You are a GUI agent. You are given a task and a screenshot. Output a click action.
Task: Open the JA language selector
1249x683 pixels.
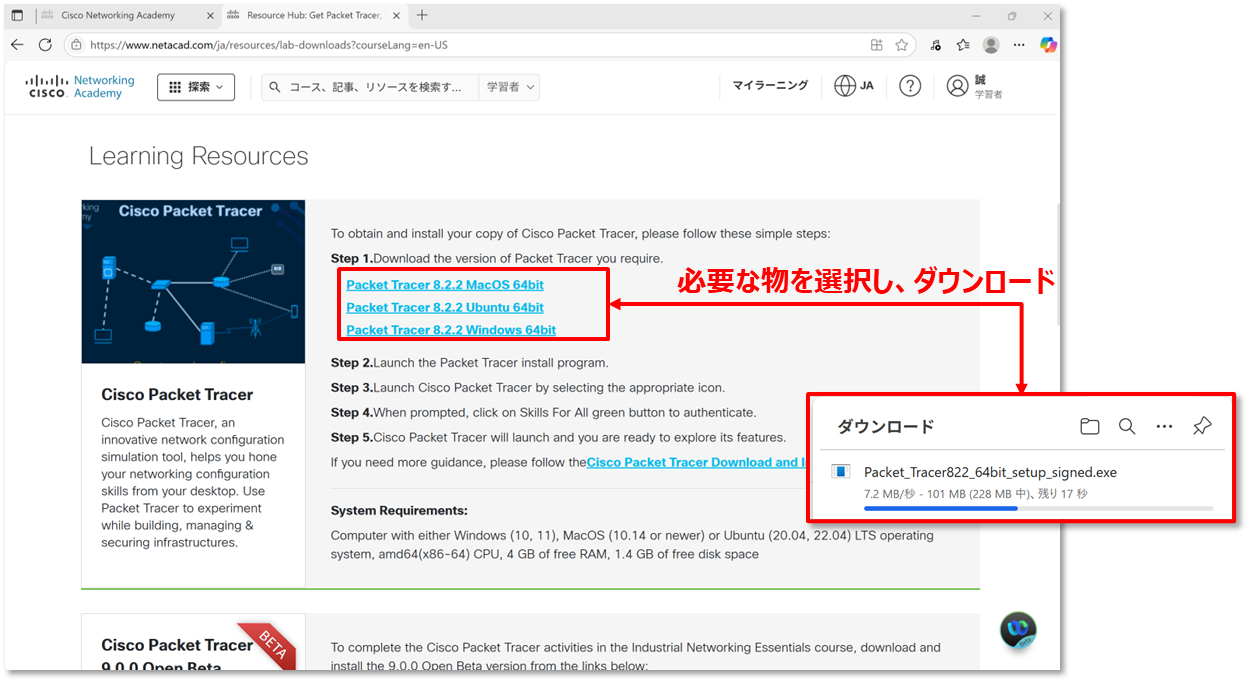[x=854, y=86]
